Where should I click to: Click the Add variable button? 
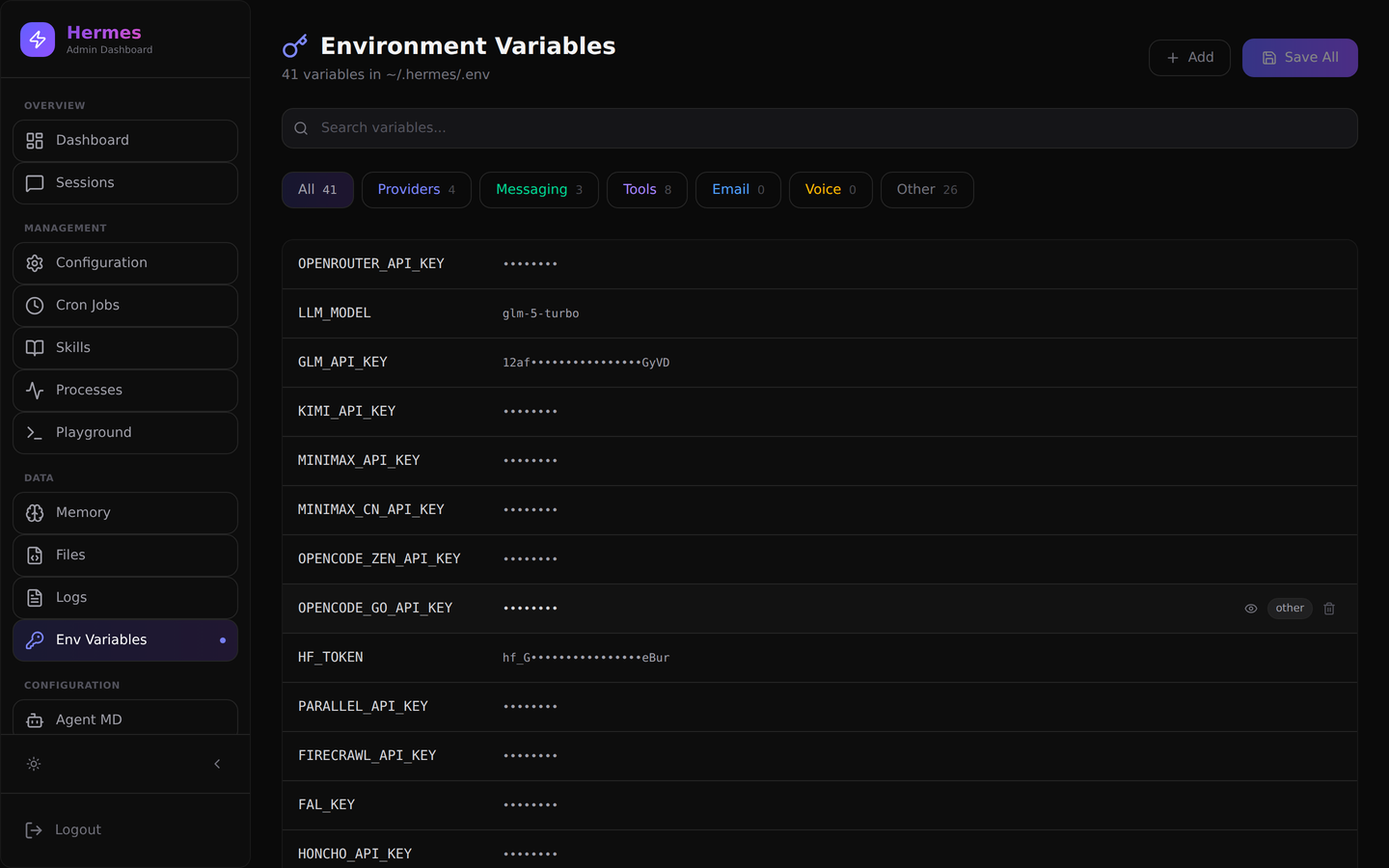1189,58
